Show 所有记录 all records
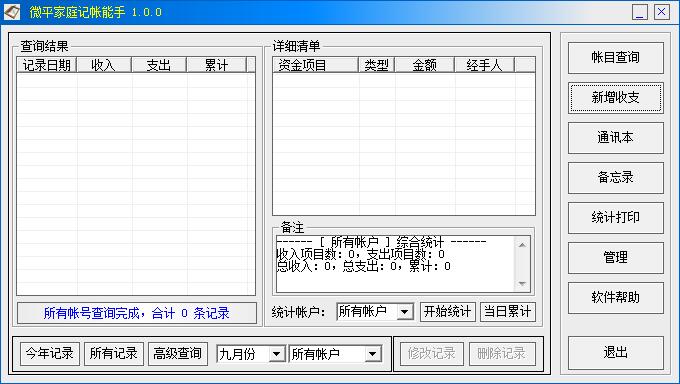 click(114, 354)
